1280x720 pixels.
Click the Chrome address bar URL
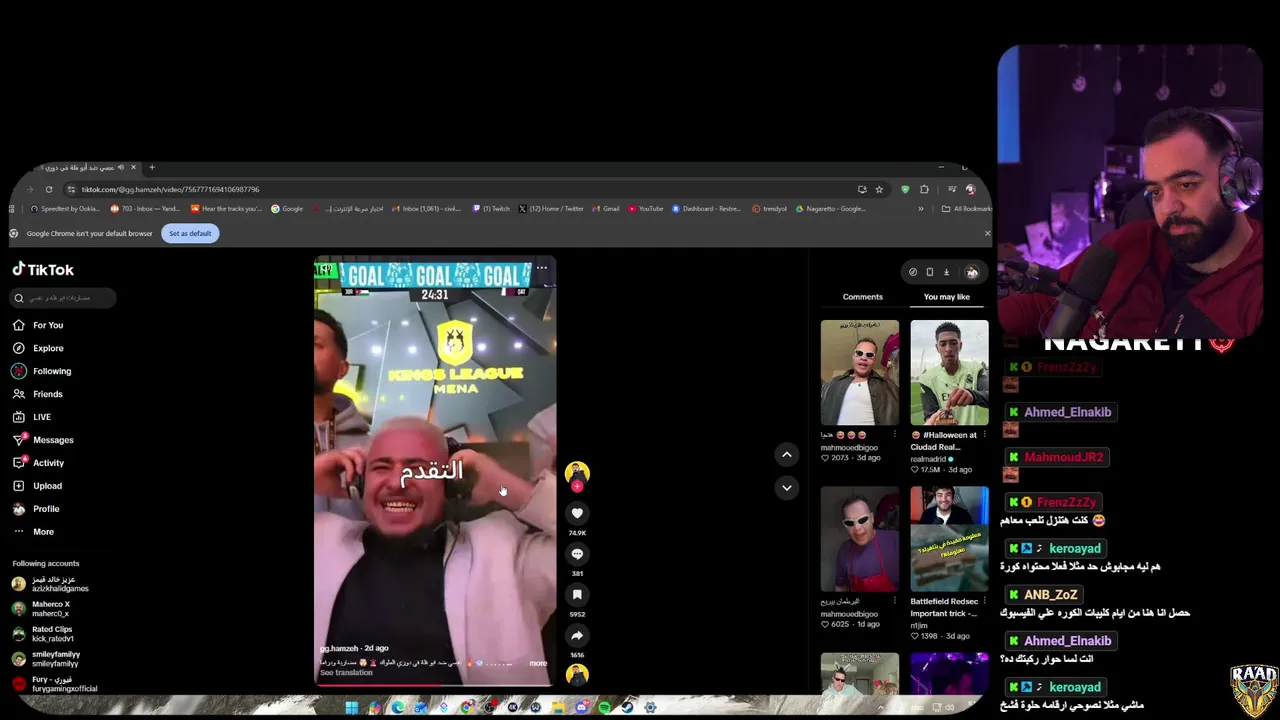coord(170,189)
